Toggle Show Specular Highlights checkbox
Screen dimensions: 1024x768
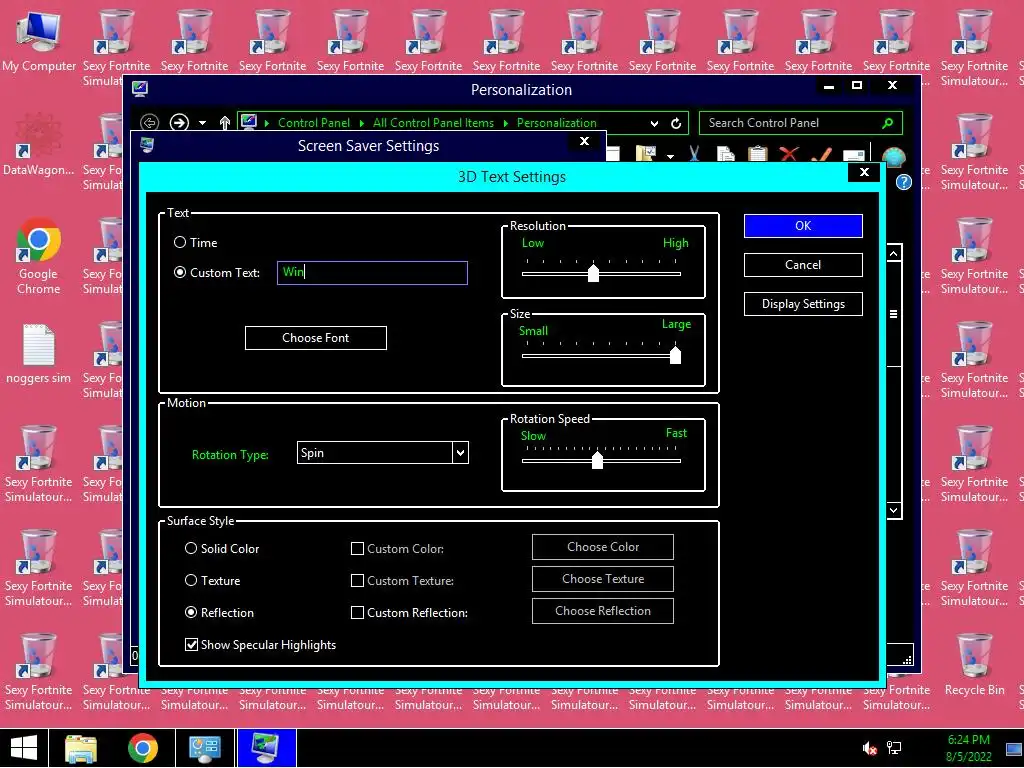[191, 645]
